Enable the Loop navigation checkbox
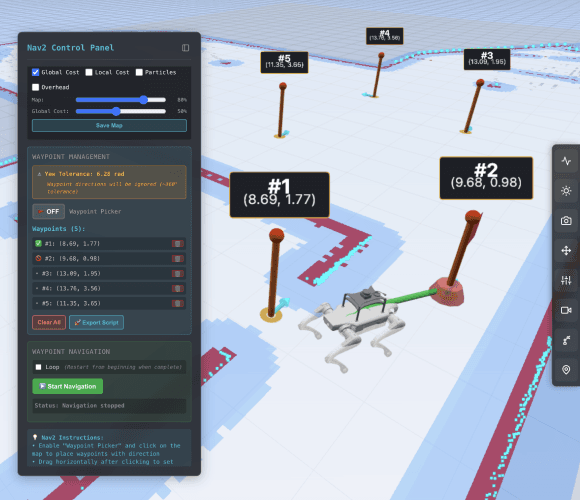580x500 pixels. [38, 367]
